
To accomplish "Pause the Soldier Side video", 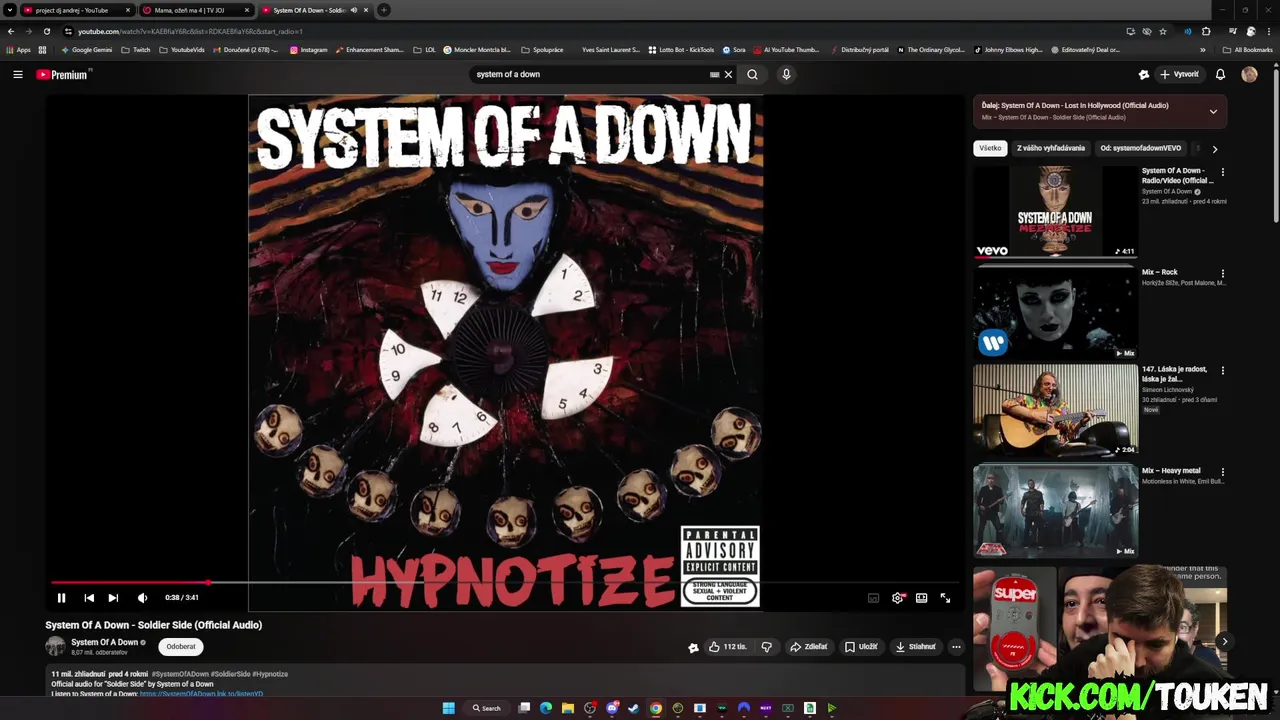I will point(61,598).
